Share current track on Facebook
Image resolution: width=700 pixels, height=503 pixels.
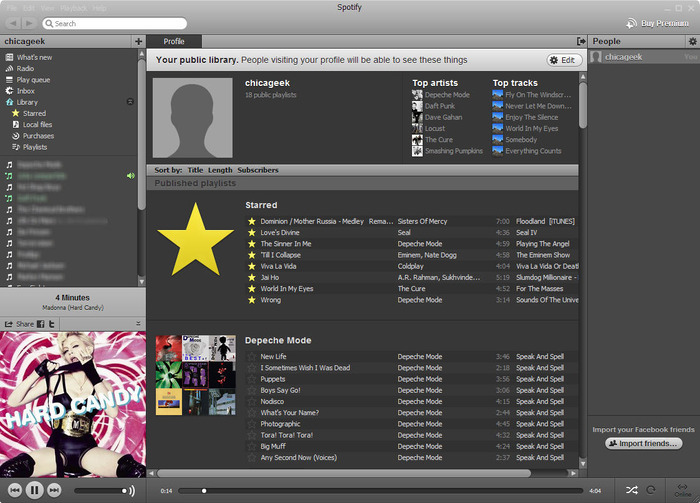tap(40, 324)
